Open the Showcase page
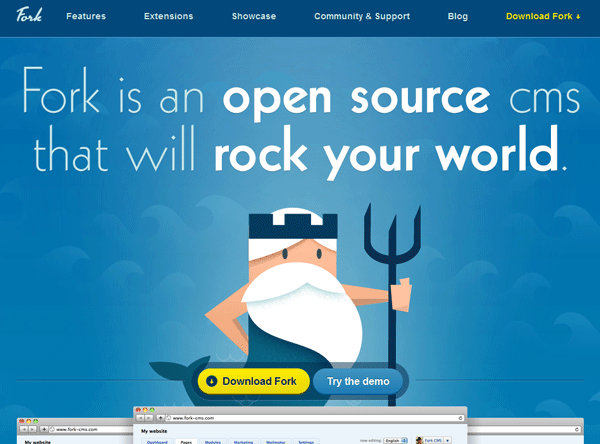 click(254, 17)
